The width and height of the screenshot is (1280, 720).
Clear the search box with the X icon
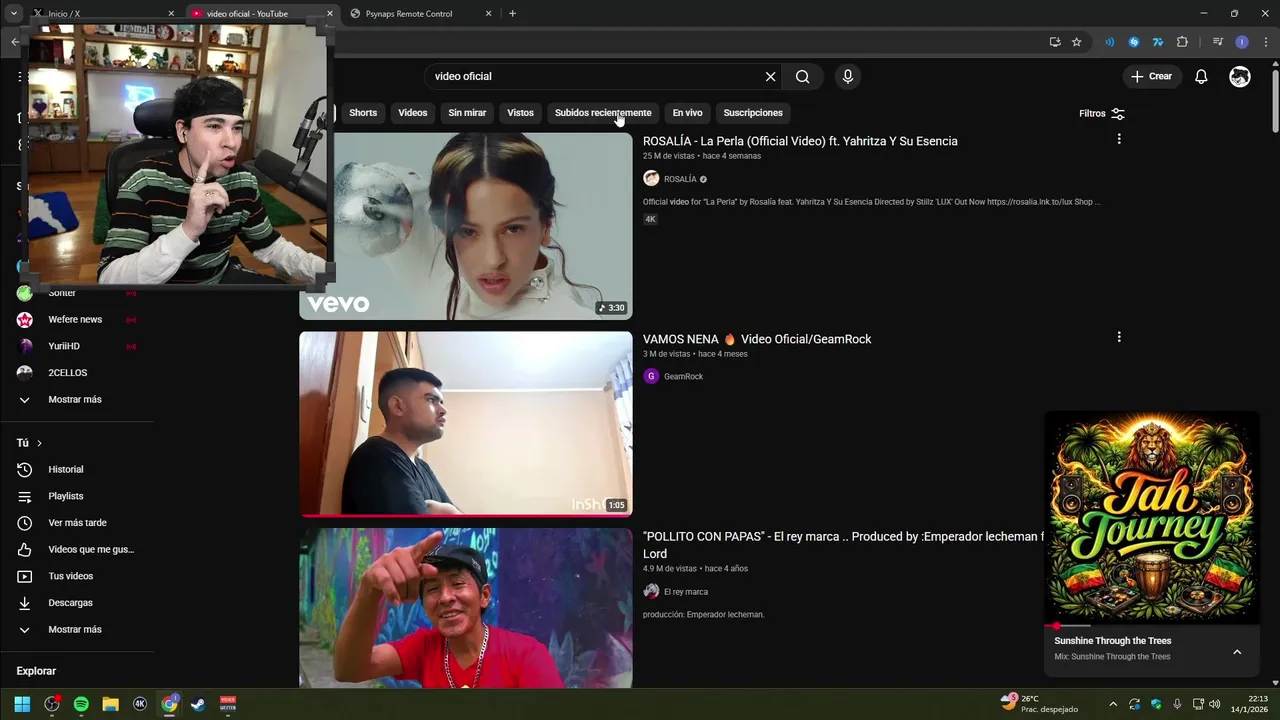(x=770, y=76)
